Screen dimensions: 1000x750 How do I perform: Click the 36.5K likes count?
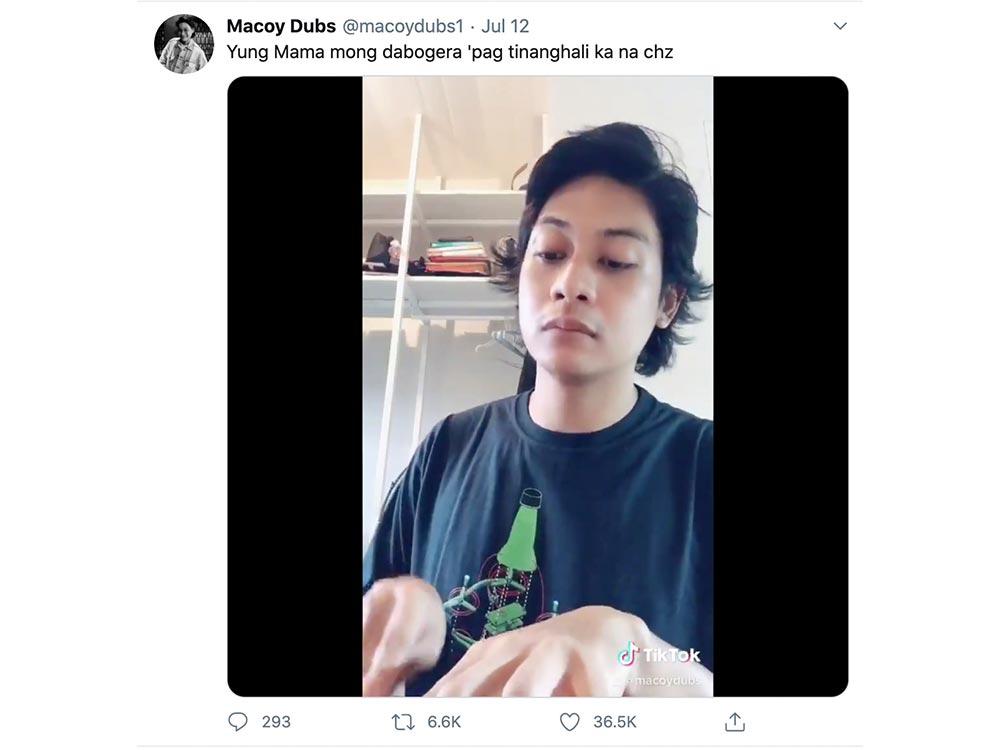point(615,722)
